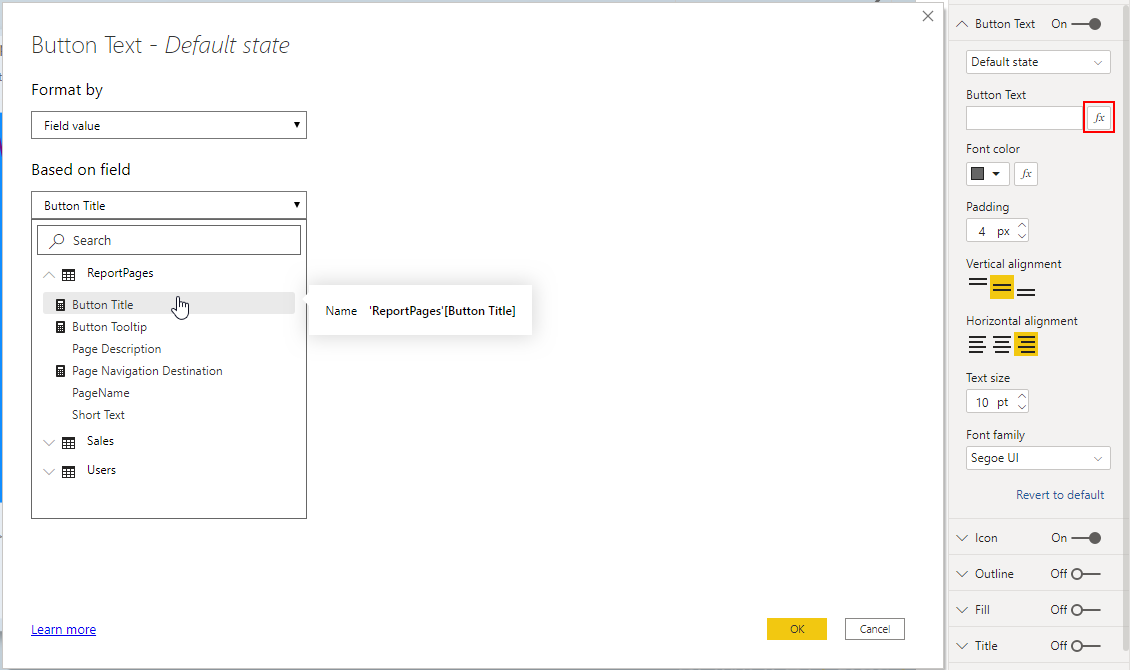Open the Learn more link
This screenshot has width=1130, height=670.
(63, 629)
